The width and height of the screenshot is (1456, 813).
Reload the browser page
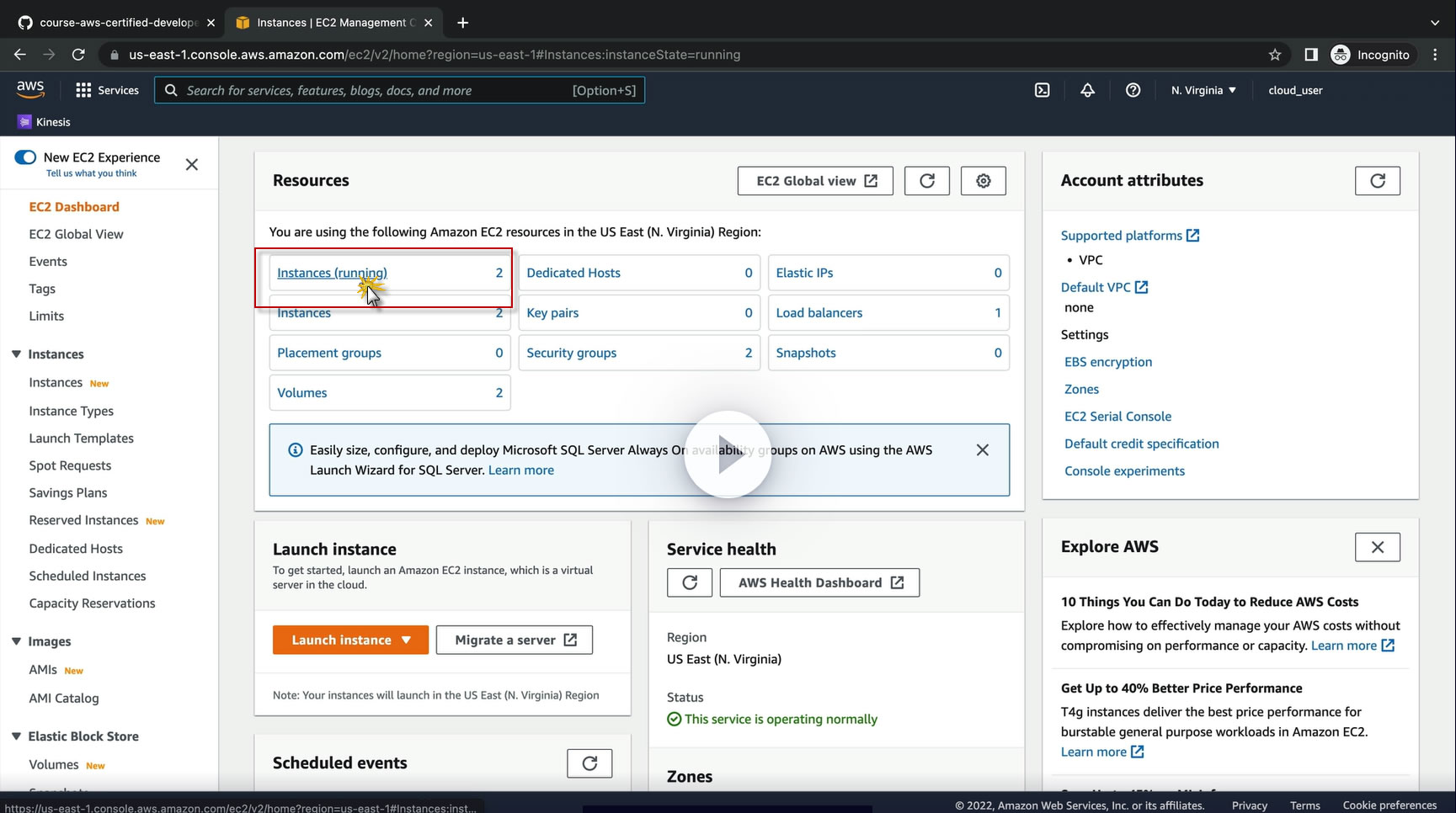(x=78, y=55)
